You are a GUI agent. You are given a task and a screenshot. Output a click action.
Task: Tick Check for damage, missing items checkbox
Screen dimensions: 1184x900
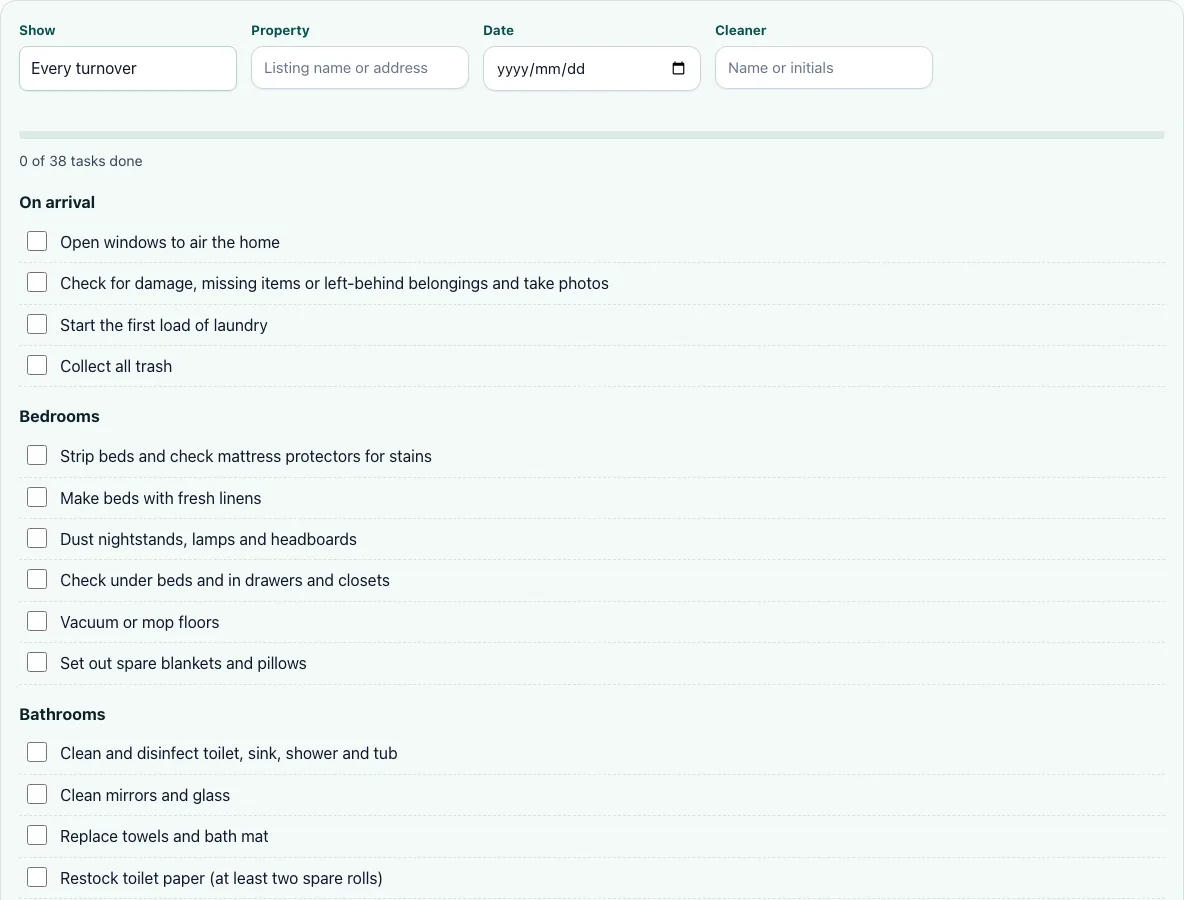click(x=37, y=282)
